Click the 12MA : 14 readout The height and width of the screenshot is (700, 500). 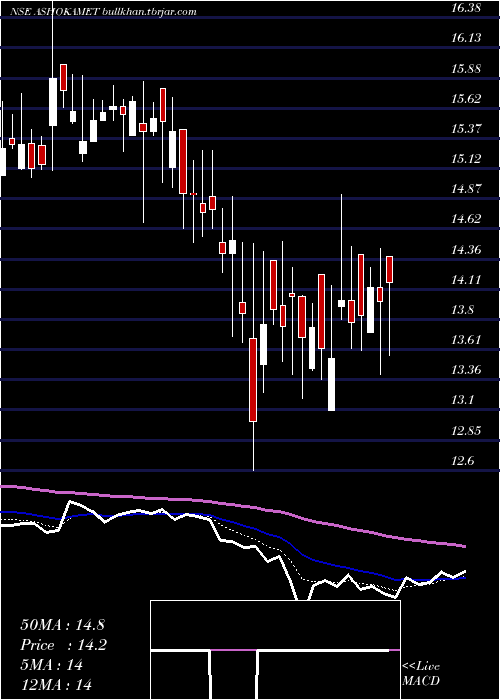[56, 684]
